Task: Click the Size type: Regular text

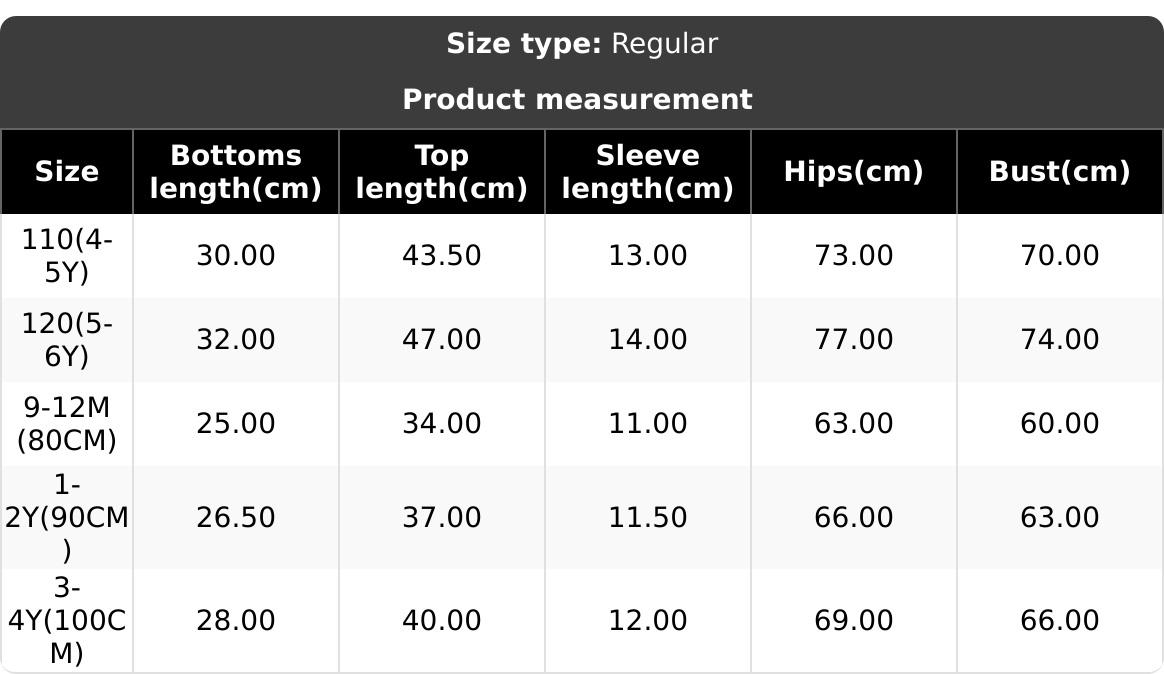Action: (581, 43)
